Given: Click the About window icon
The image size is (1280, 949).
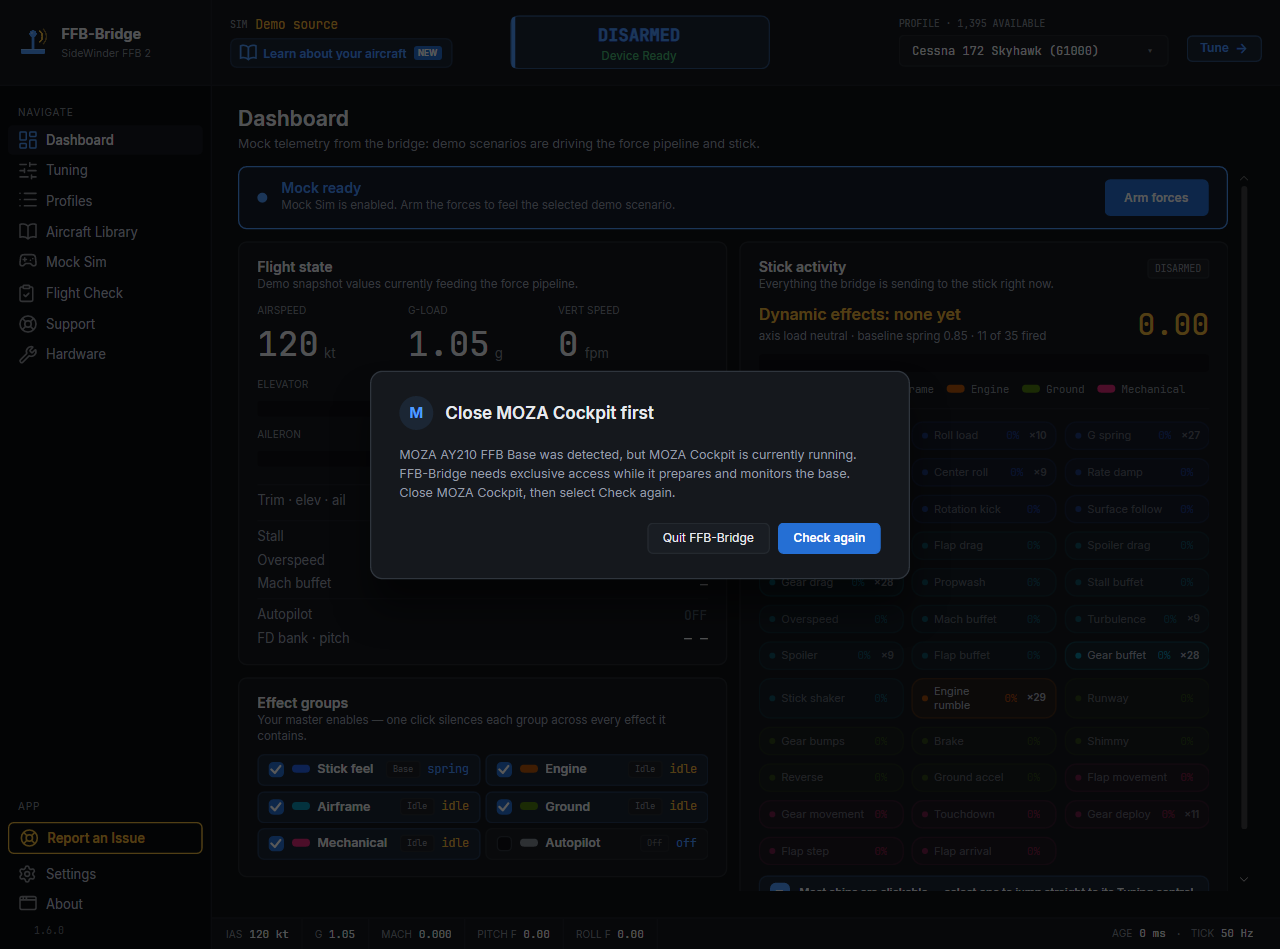Looking at the screenshot, I should coord(28,904).
